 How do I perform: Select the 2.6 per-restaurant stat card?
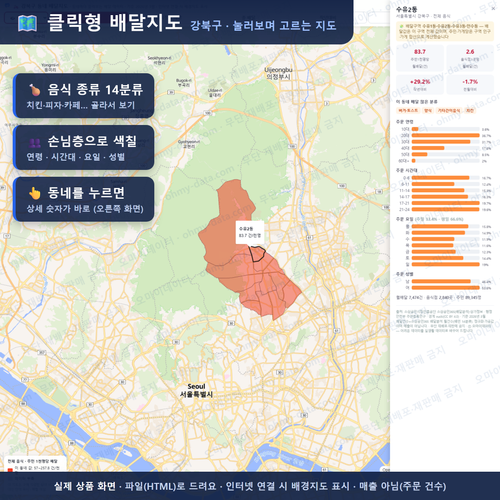pos(470,58)
